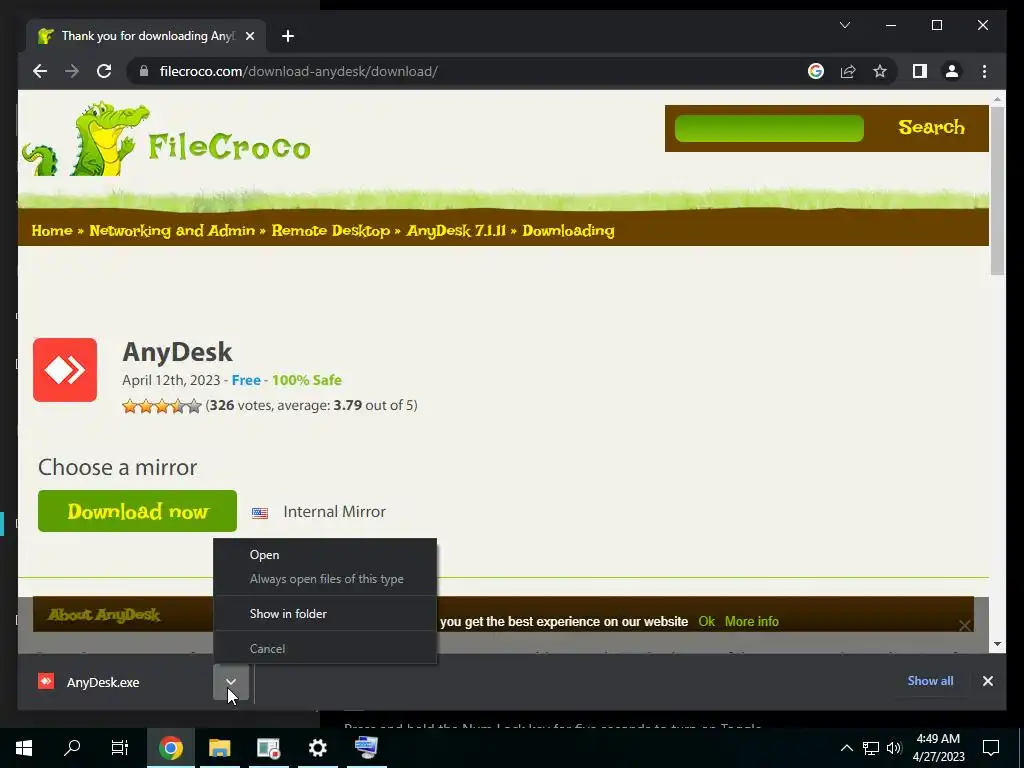The height and width of the screenshot is (768, 1024).
Task: Open Windows taskbar search
Action: point(72,748)
